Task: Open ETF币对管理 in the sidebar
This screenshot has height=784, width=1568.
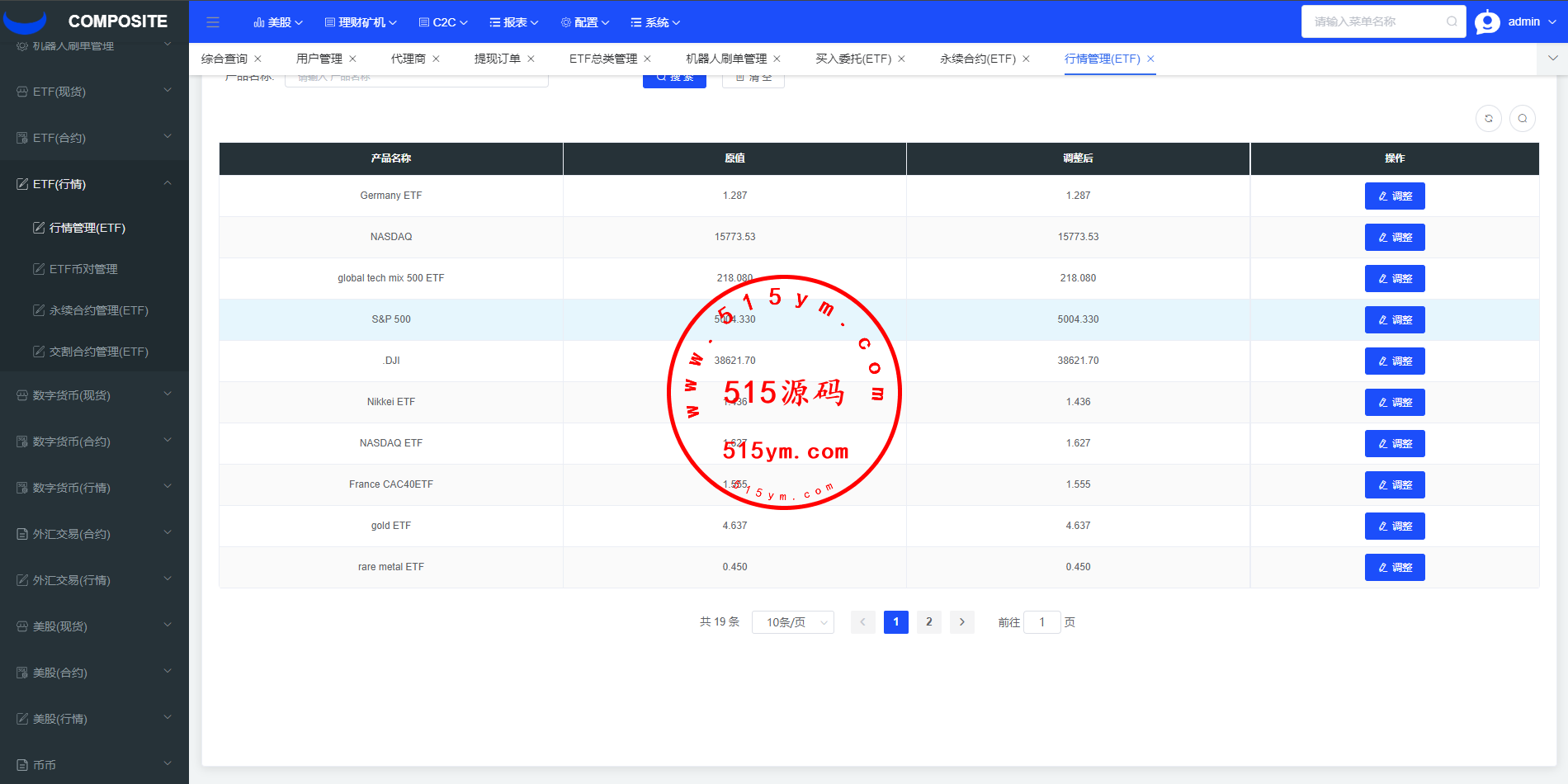Action: coord(83,269)
